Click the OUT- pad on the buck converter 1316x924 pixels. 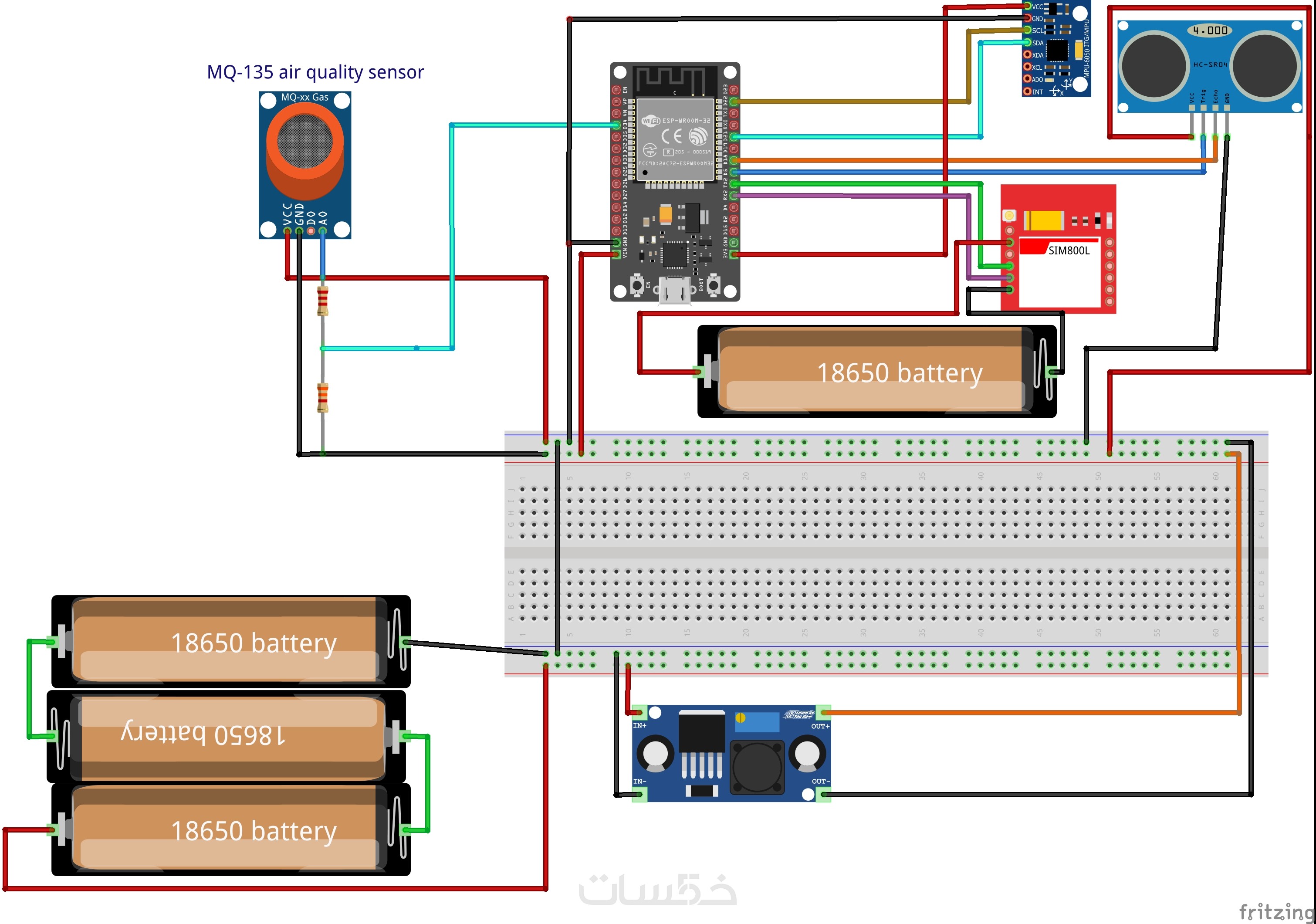(x=823, y=795)
